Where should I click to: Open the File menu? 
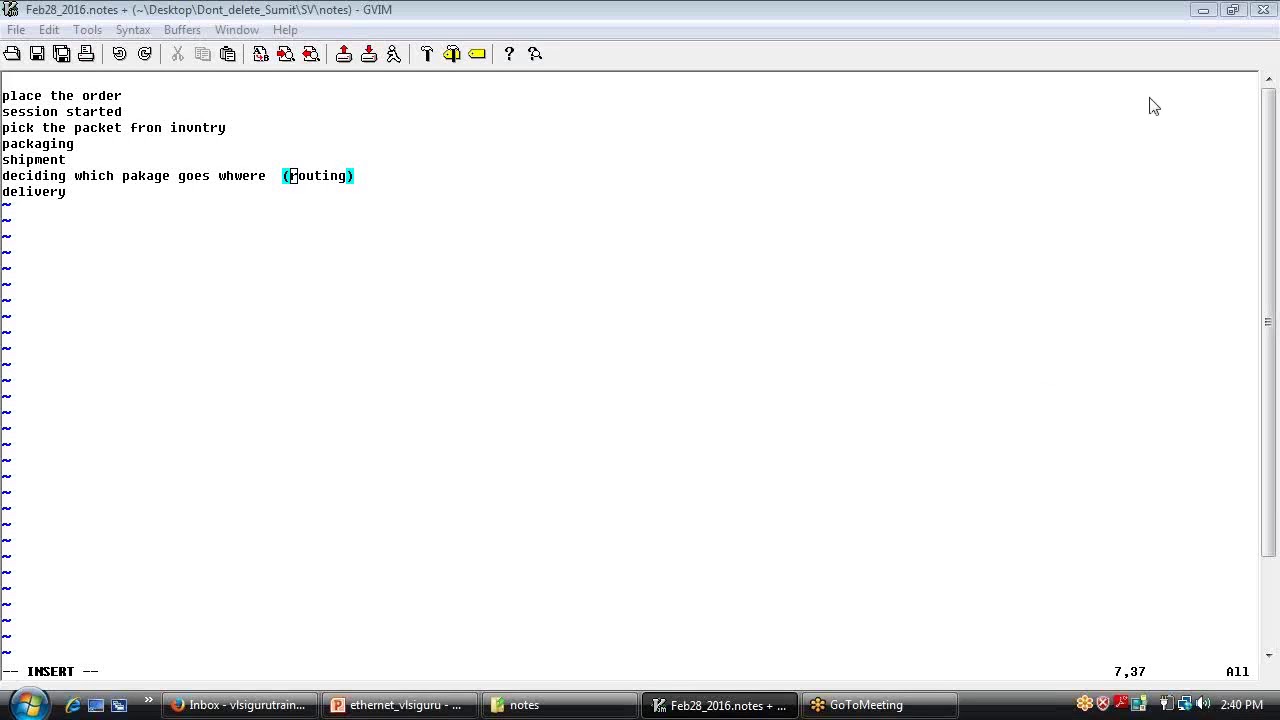(16, 30)
